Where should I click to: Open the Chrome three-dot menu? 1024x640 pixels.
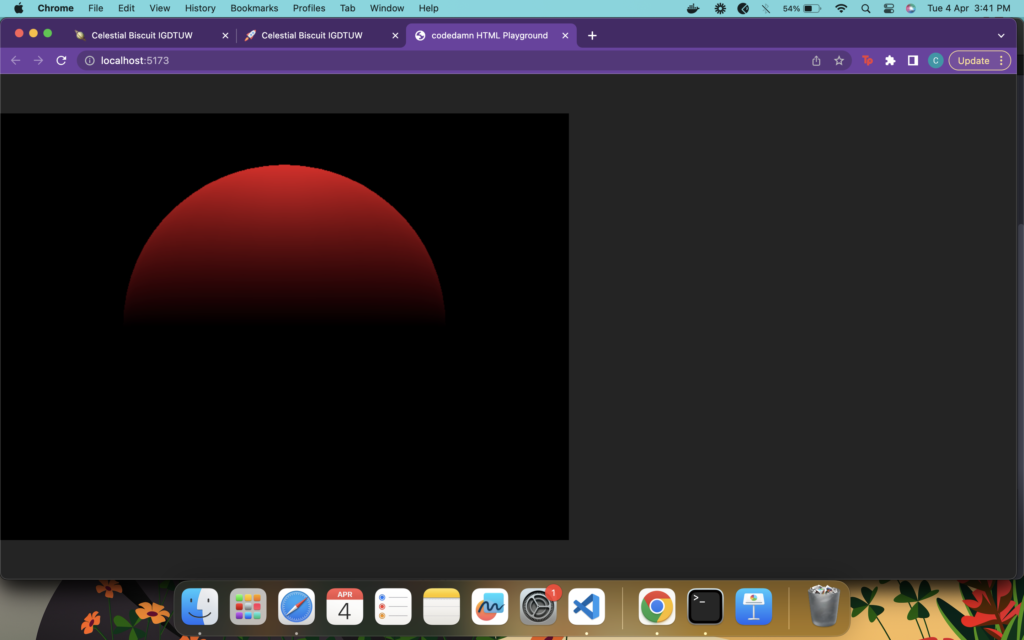pyautogui.click(x=1001, y=61)
